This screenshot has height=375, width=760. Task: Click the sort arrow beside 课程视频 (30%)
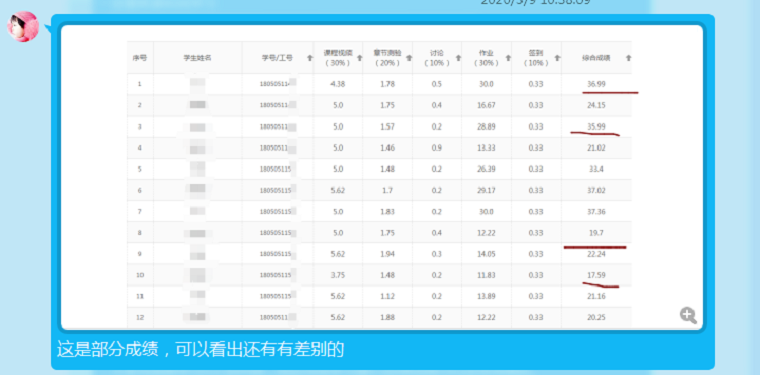(x=359, y=58)
